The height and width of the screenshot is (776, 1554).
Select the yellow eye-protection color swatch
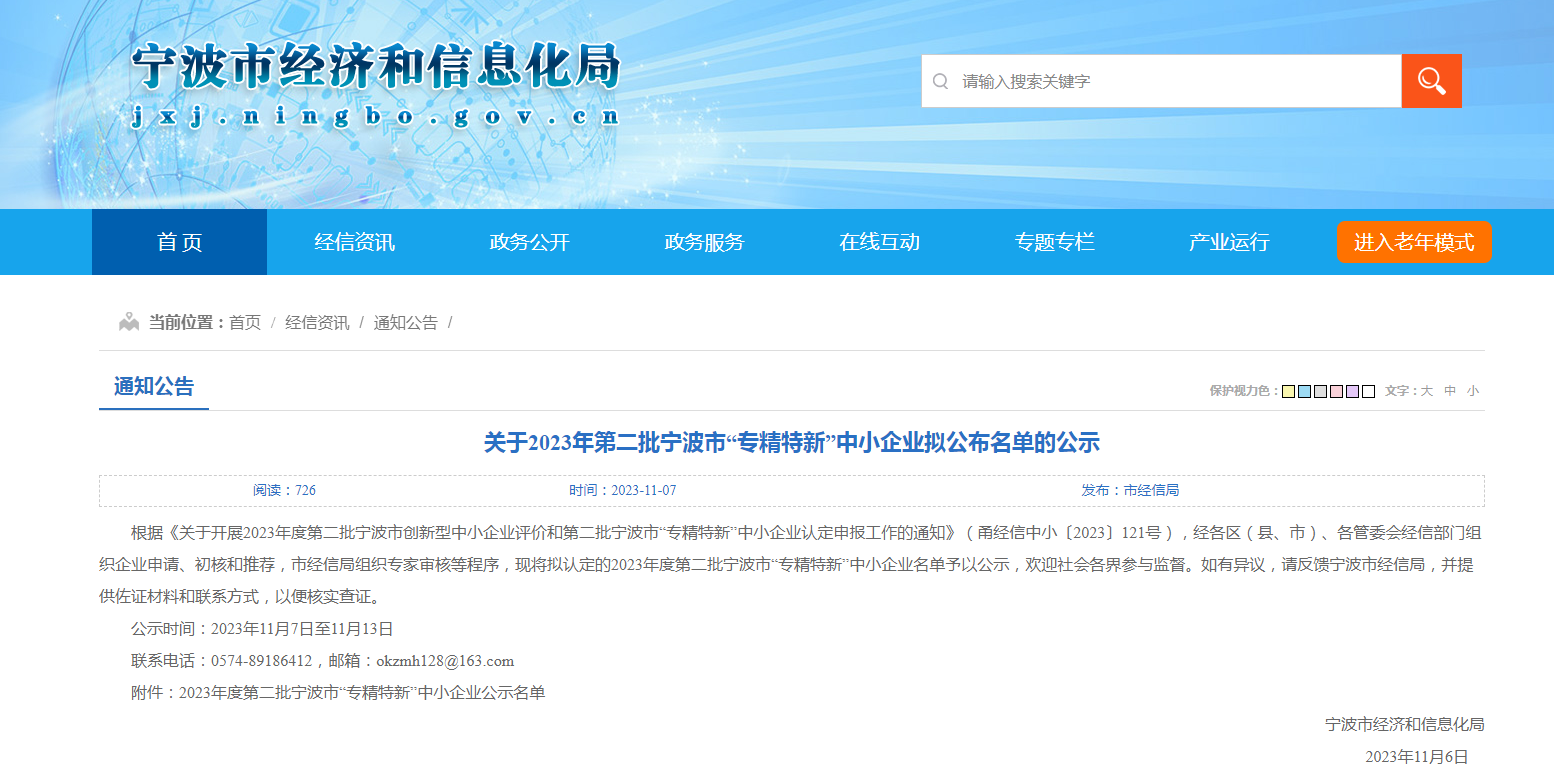tap(1289, 391)
